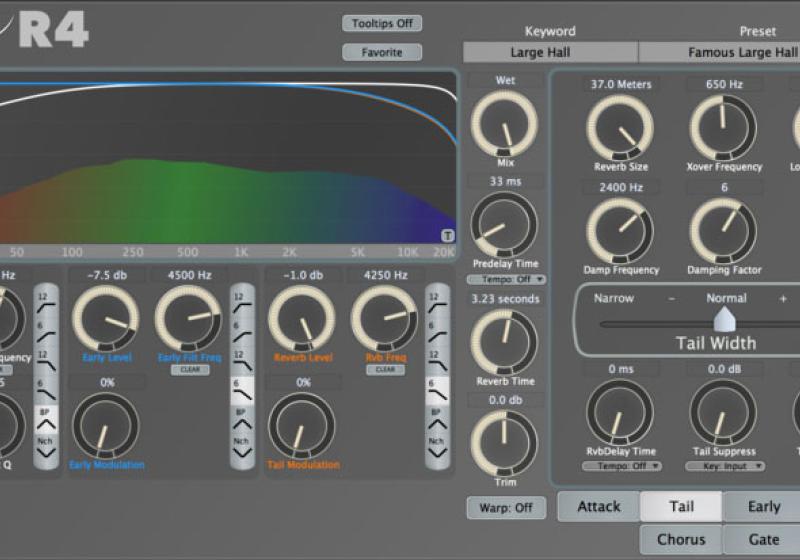Select 12 dB high-pass beside Early Filt Freq
Image resolution: width=800 pixels, height=560 pixels.
[x=242, y=304]
